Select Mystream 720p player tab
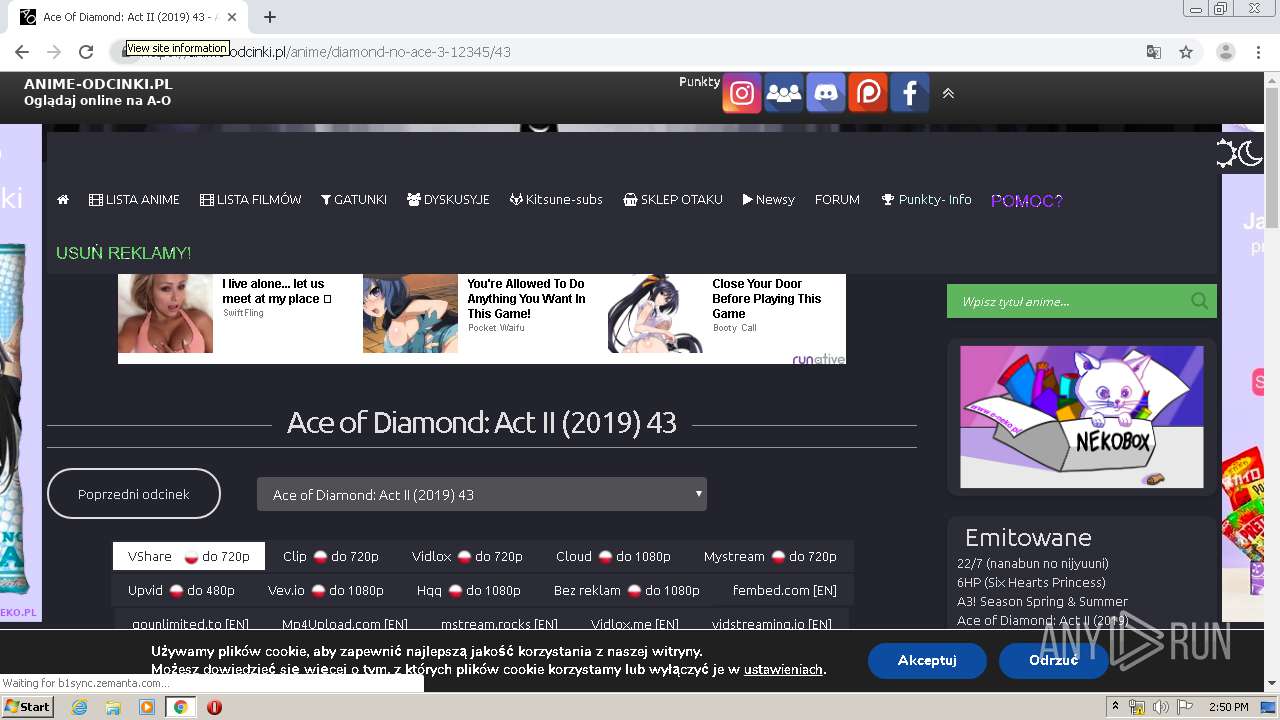1280x720 pixels. tap(770, 556)
